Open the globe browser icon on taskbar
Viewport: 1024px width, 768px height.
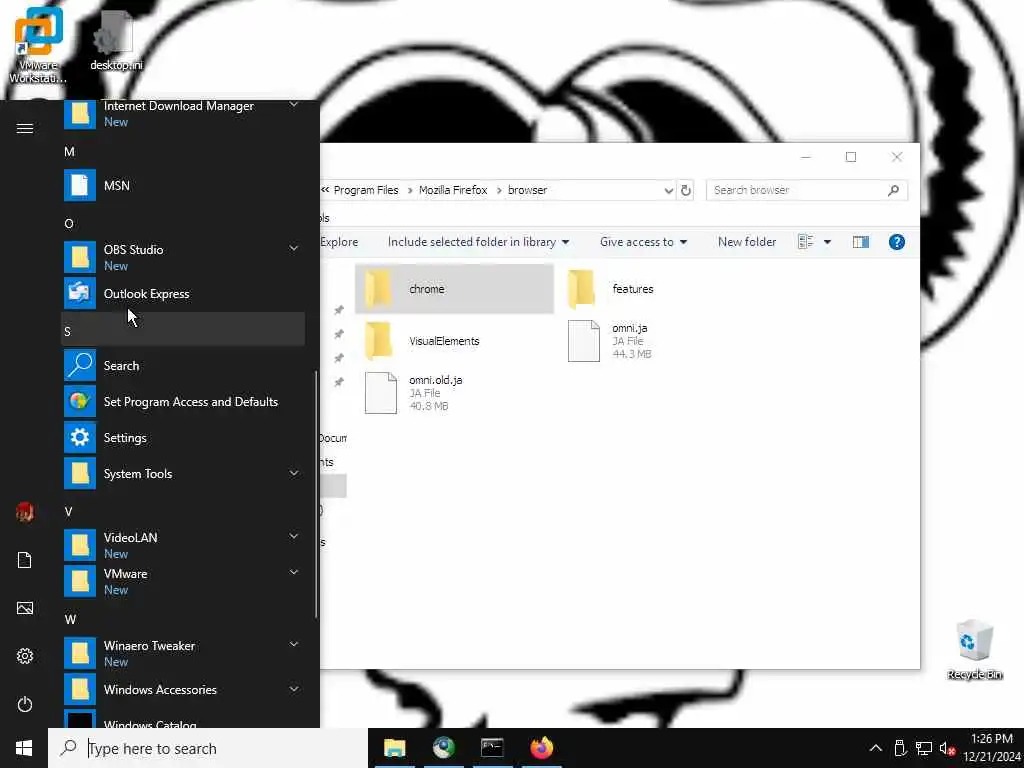(x=443, y=748)
